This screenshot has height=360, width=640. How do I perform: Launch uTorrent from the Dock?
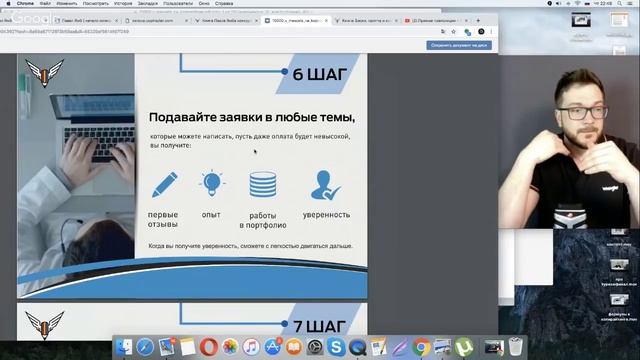click(x=464, y=347)
